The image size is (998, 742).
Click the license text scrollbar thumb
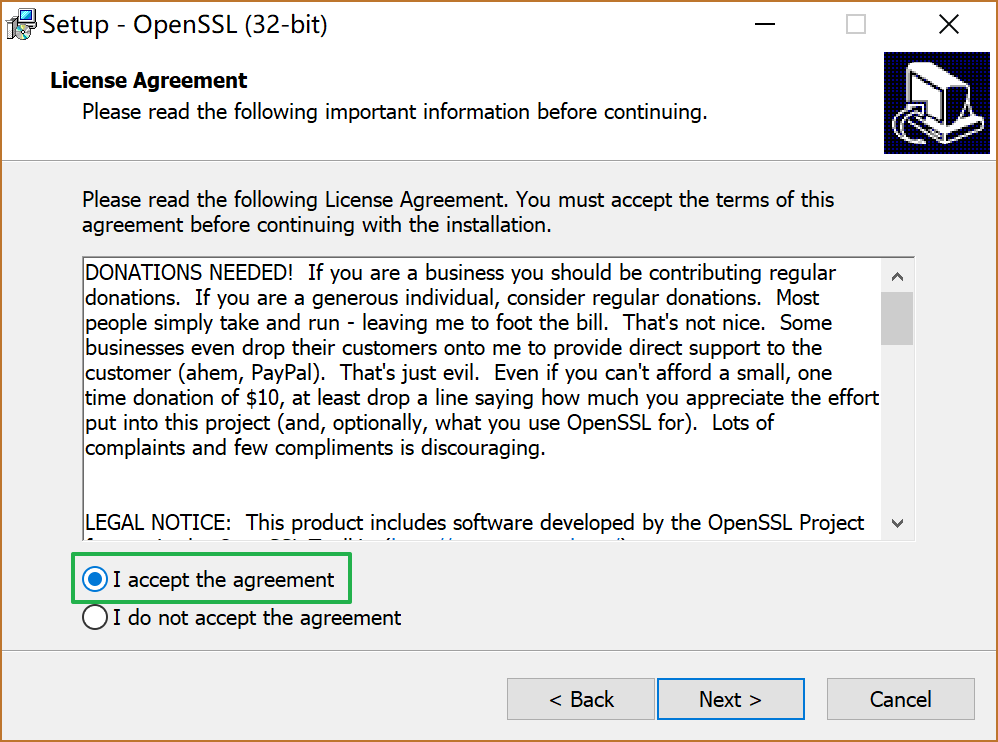[897, 318]
